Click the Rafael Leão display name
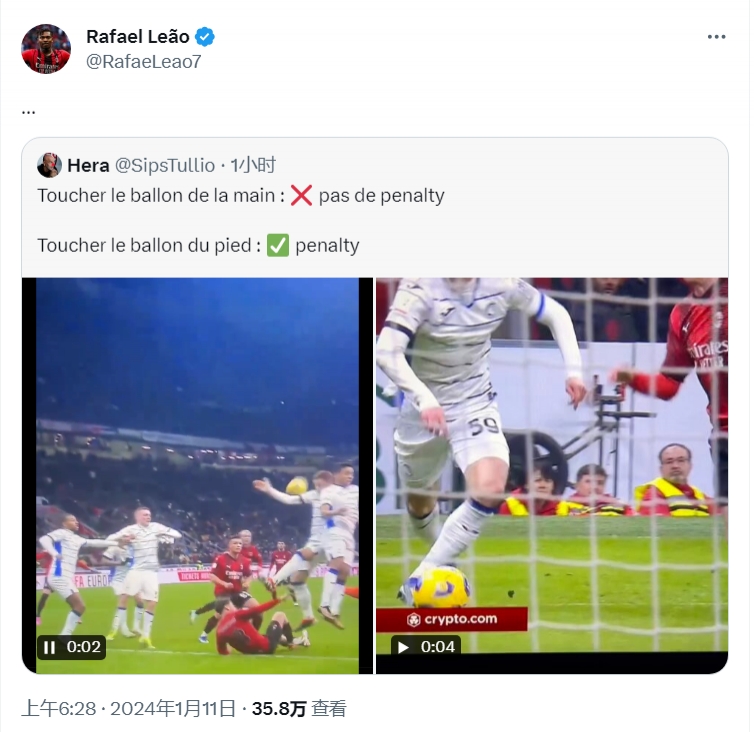Image resolution: width=754 pixels, height=732 pixels. 138,37
